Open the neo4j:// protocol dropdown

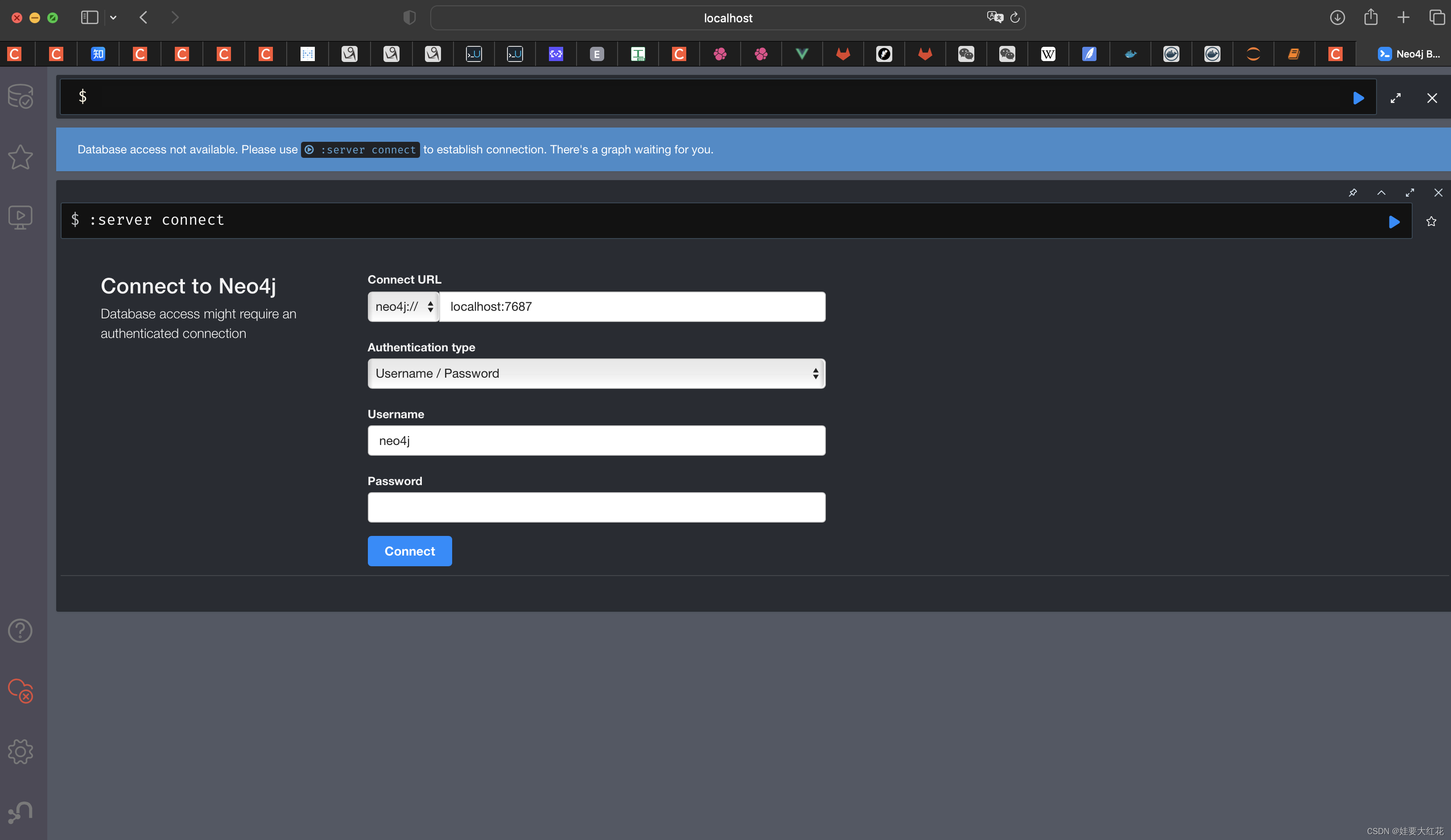click(x=403, y=307)
